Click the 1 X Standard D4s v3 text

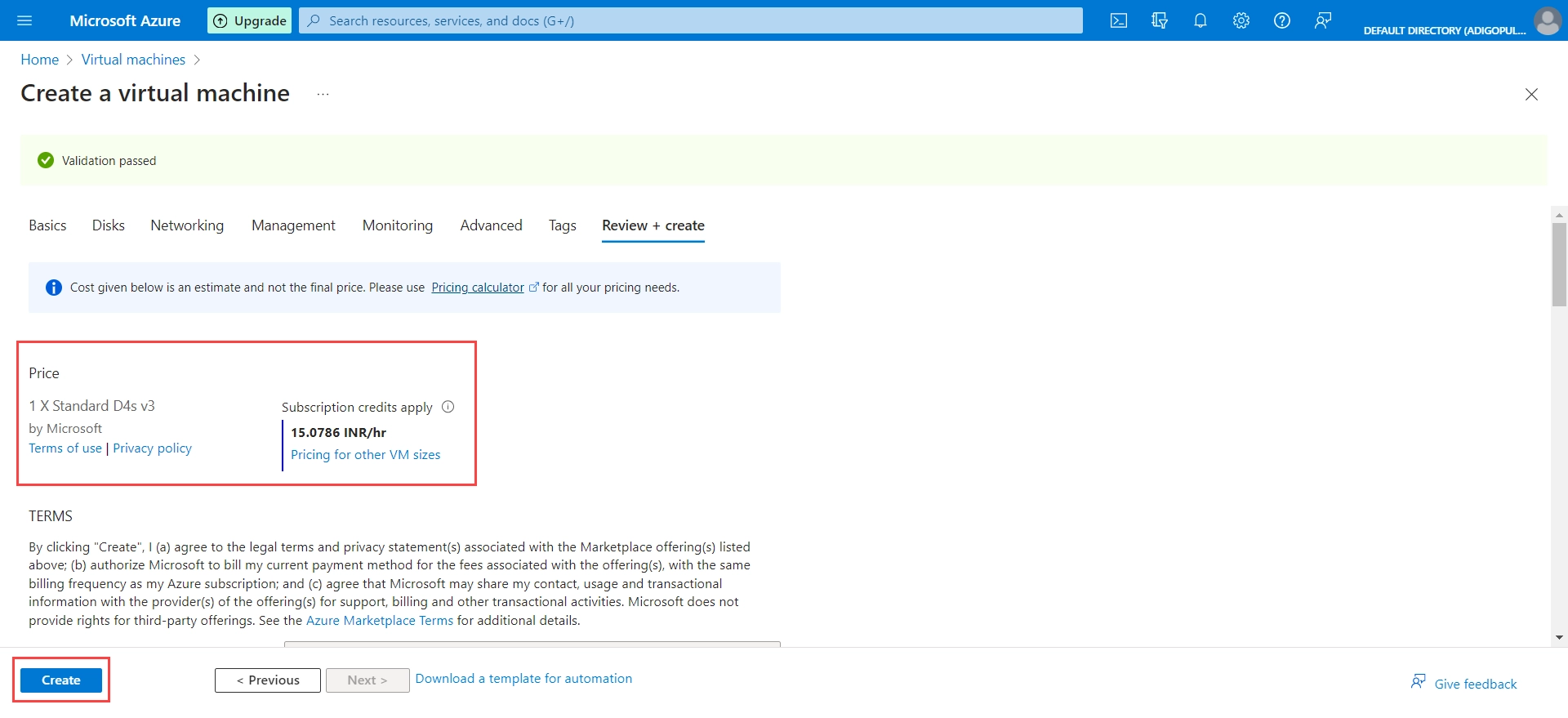point(91,406)
